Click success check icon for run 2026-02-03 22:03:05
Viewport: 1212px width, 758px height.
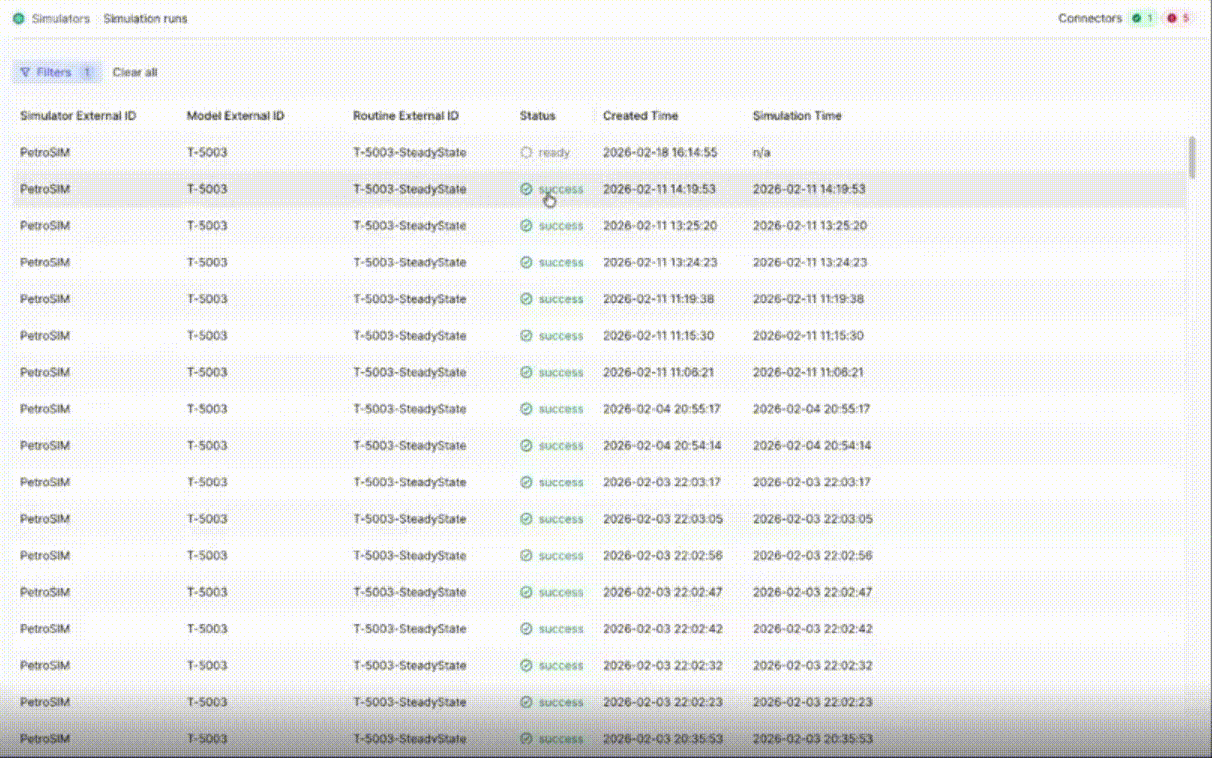526,519
